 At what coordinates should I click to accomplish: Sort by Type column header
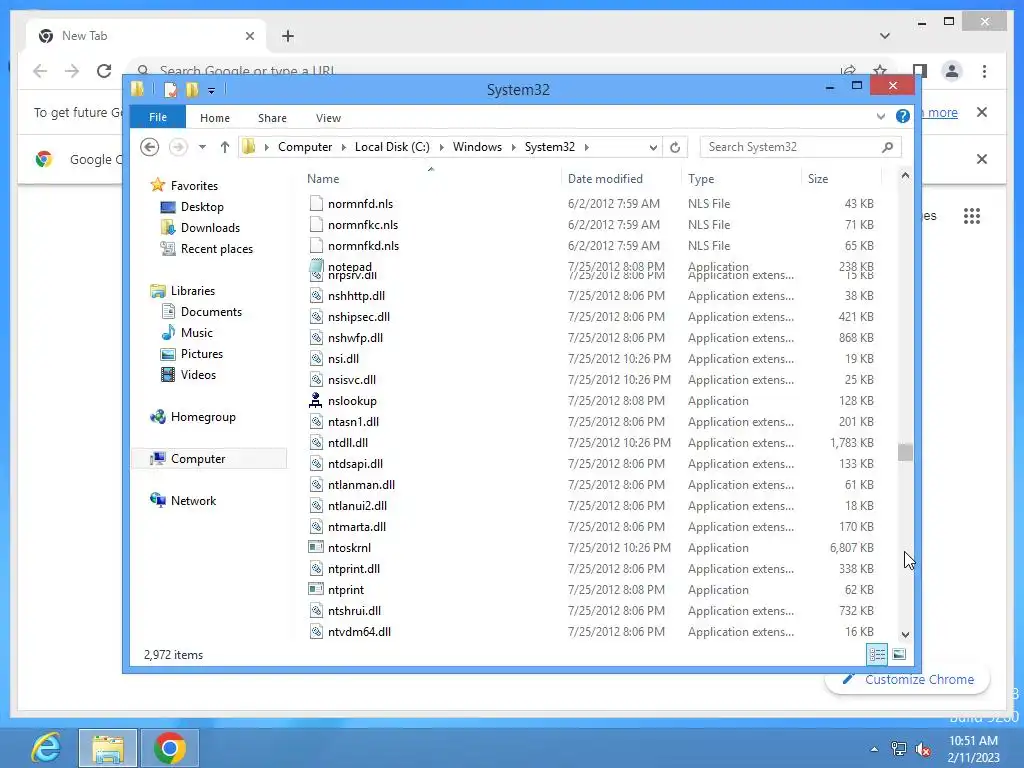coord(741,178)
